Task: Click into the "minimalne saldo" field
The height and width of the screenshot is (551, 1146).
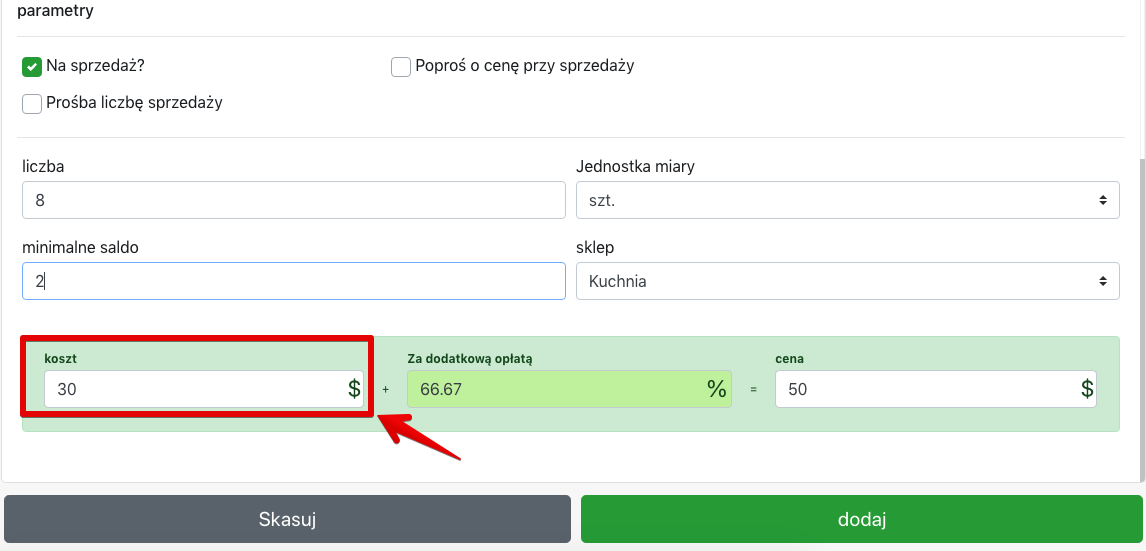Action: (x=293, y=281)
